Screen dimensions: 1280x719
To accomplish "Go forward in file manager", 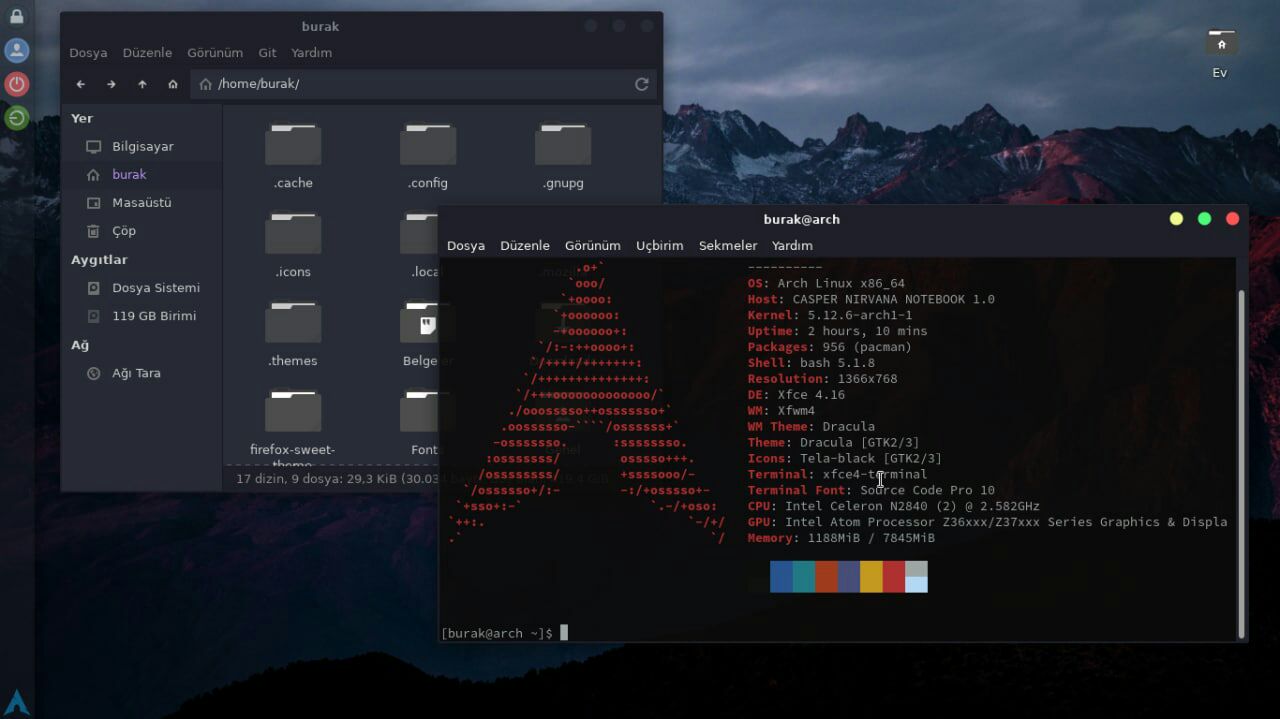I will [111, 84].
